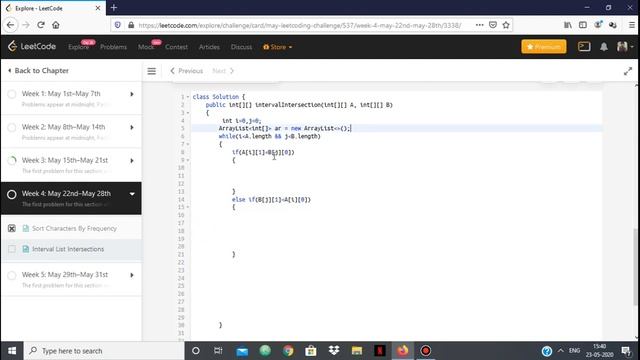
Task: Click the address bar URL
Action: coord(300,25)
